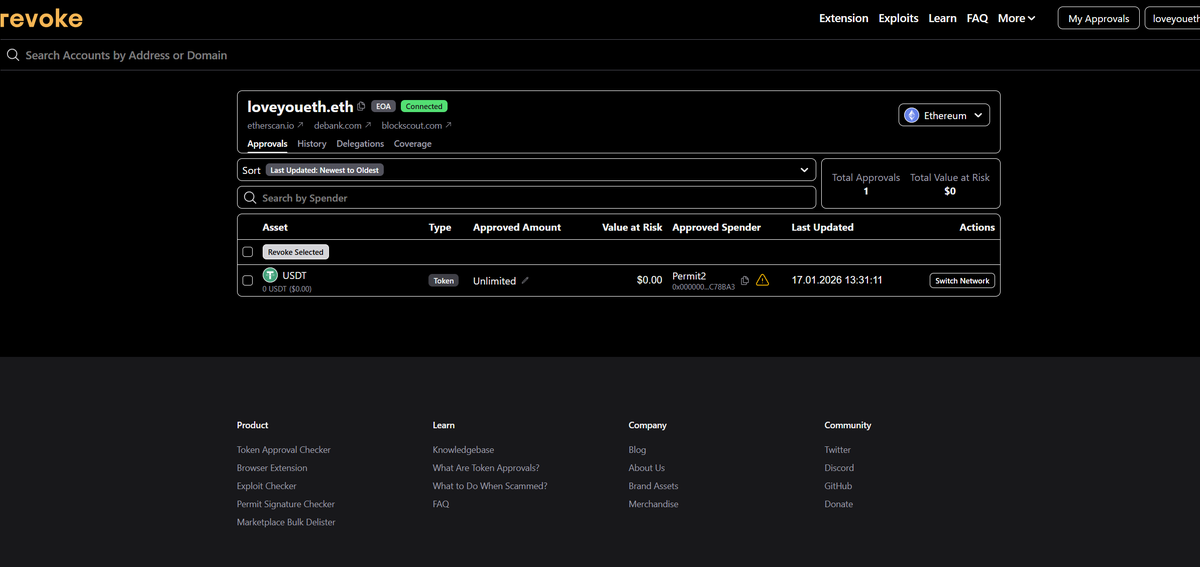Open the Sort dropdown
The height and width of the screenshot is (567, 1200).
coord(526,170)
